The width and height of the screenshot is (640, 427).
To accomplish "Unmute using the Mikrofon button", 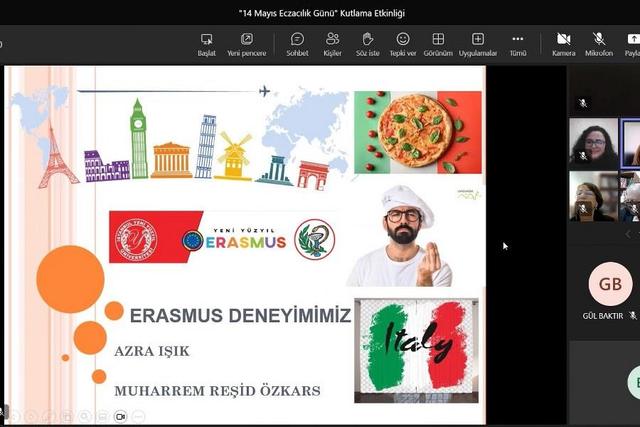I will click(x=599, y=44).
